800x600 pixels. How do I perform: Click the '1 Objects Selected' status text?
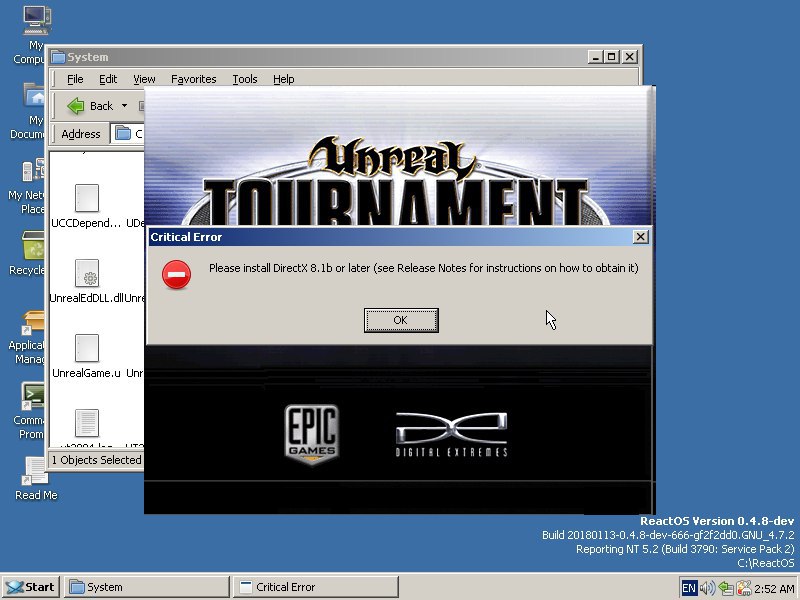click(x=96, y=460)
